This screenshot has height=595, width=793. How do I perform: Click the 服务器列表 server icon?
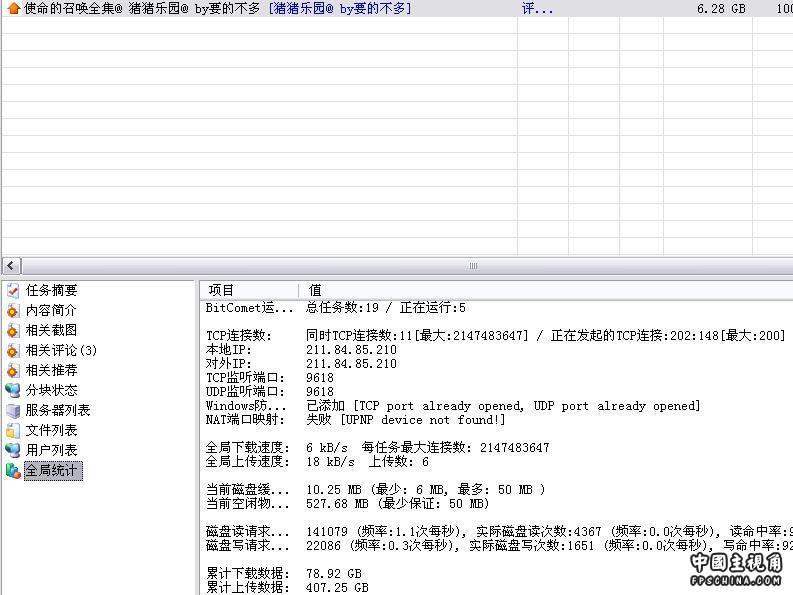[13, 410]
